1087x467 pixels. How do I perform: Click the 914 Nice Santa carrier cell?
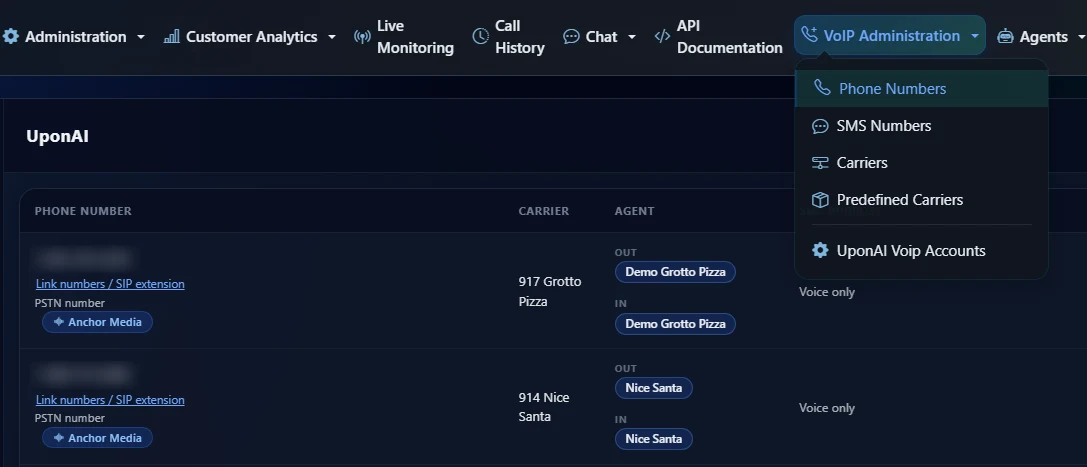pos(544,407)
